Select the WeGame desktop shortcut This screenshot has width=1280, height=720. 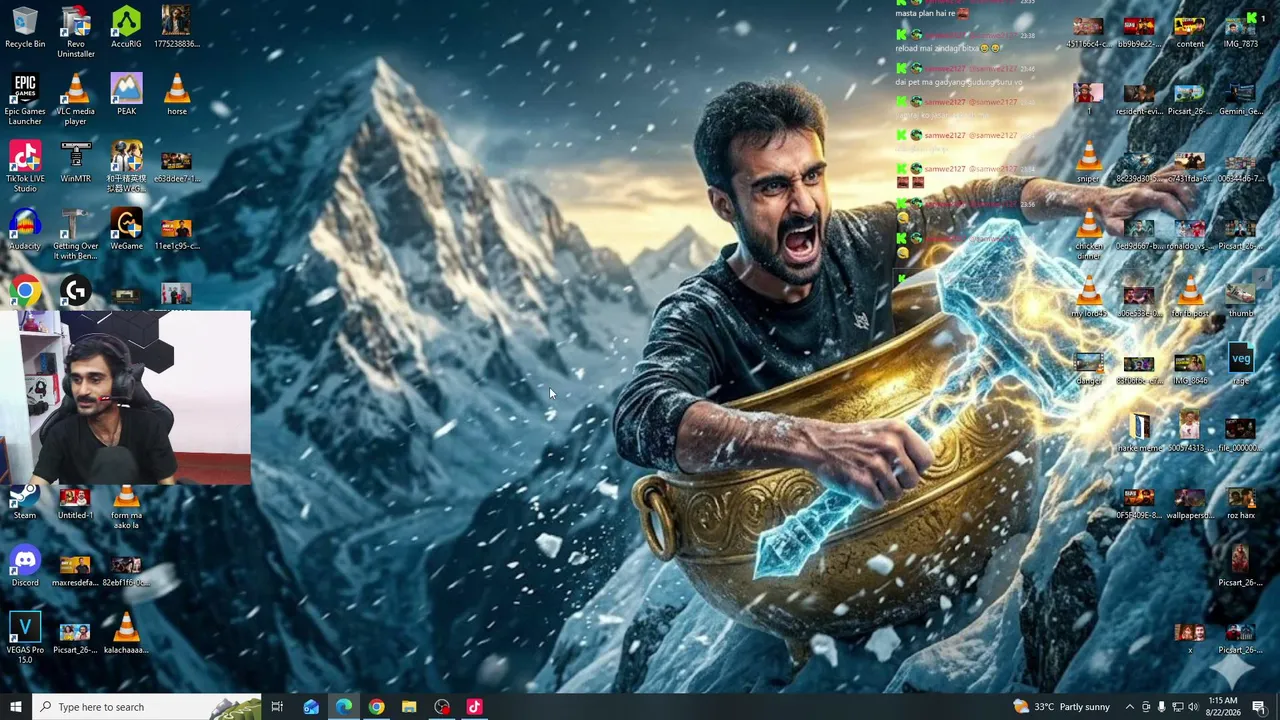[126, 229]
